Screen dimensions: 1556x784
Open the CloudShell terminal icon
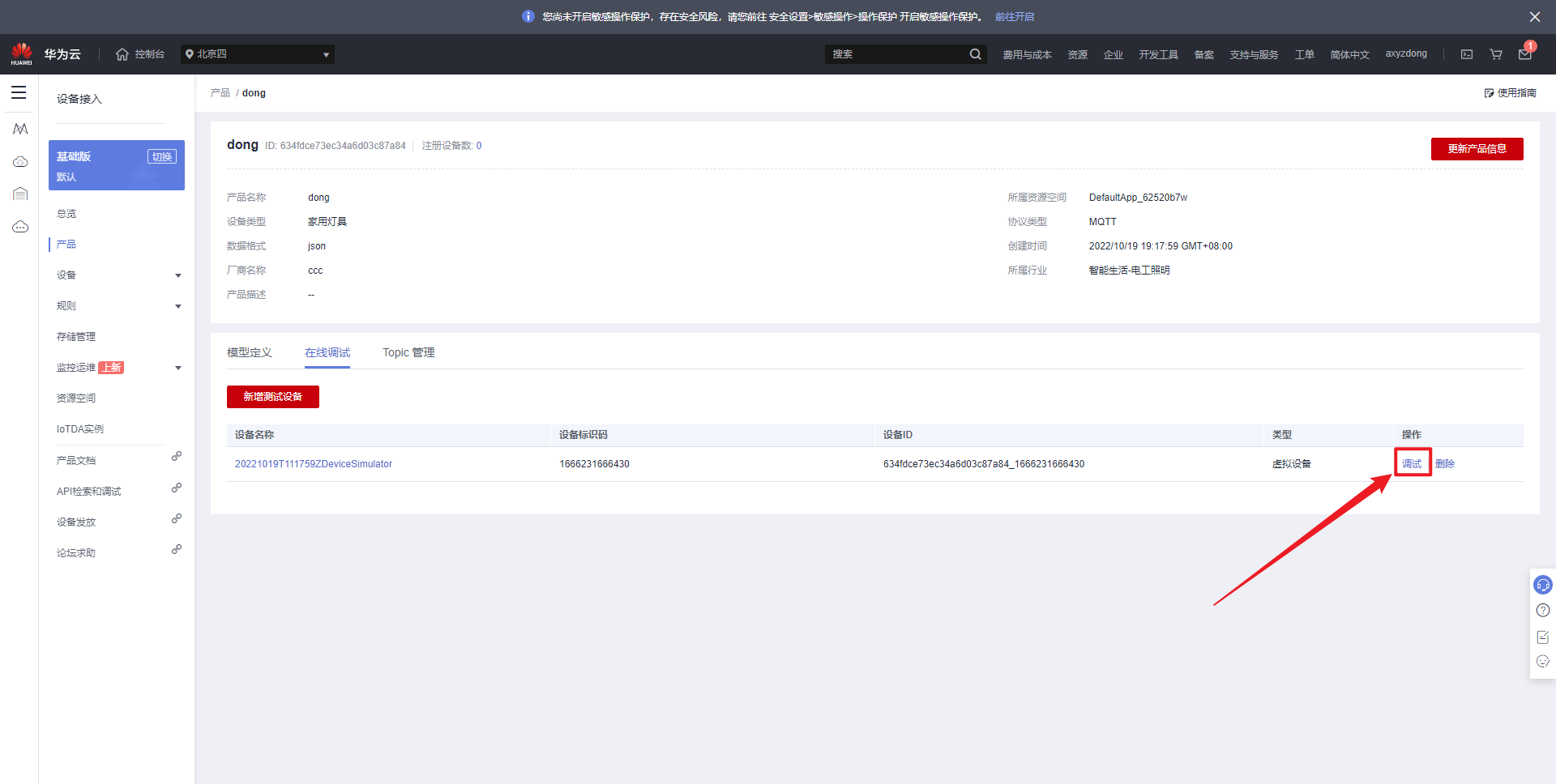click(x=1467, y=54)
